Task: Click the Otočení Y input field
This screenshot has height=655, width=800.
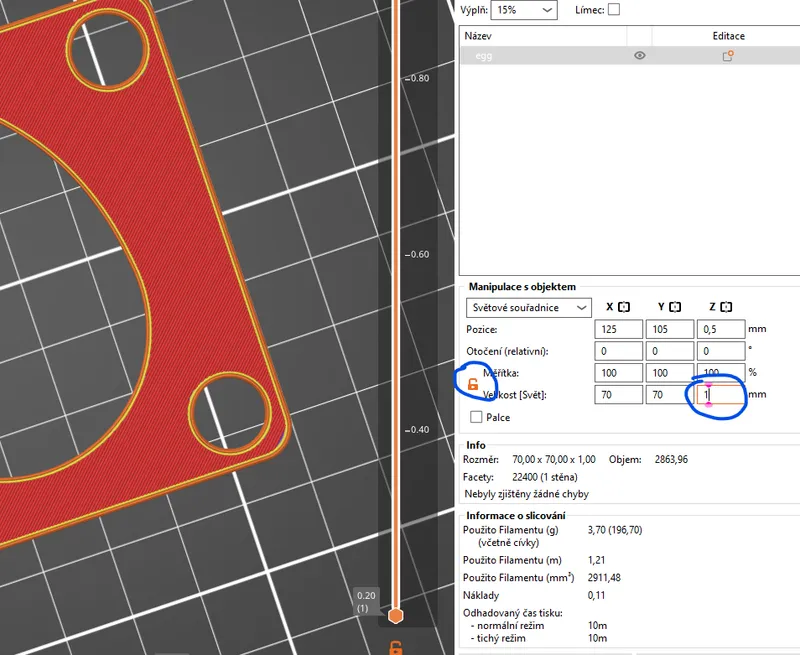Action: click(670, 351)
